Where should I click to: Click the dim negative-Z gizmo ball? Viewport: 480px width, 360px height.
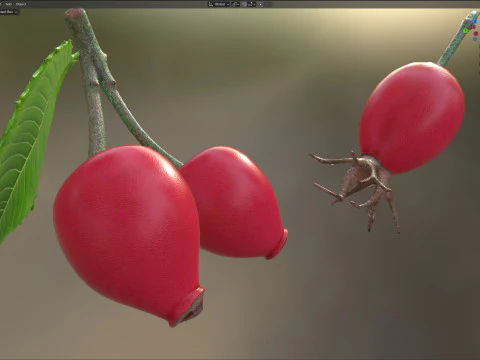tap(475, 39)
